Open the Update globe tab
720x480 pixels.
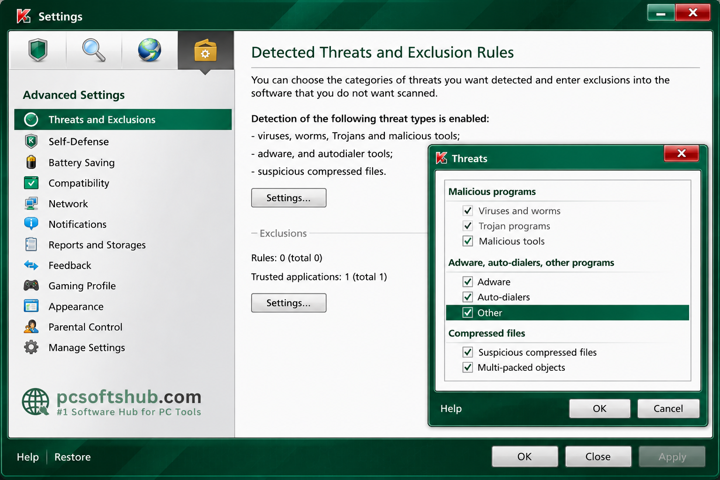pos(149,50)
